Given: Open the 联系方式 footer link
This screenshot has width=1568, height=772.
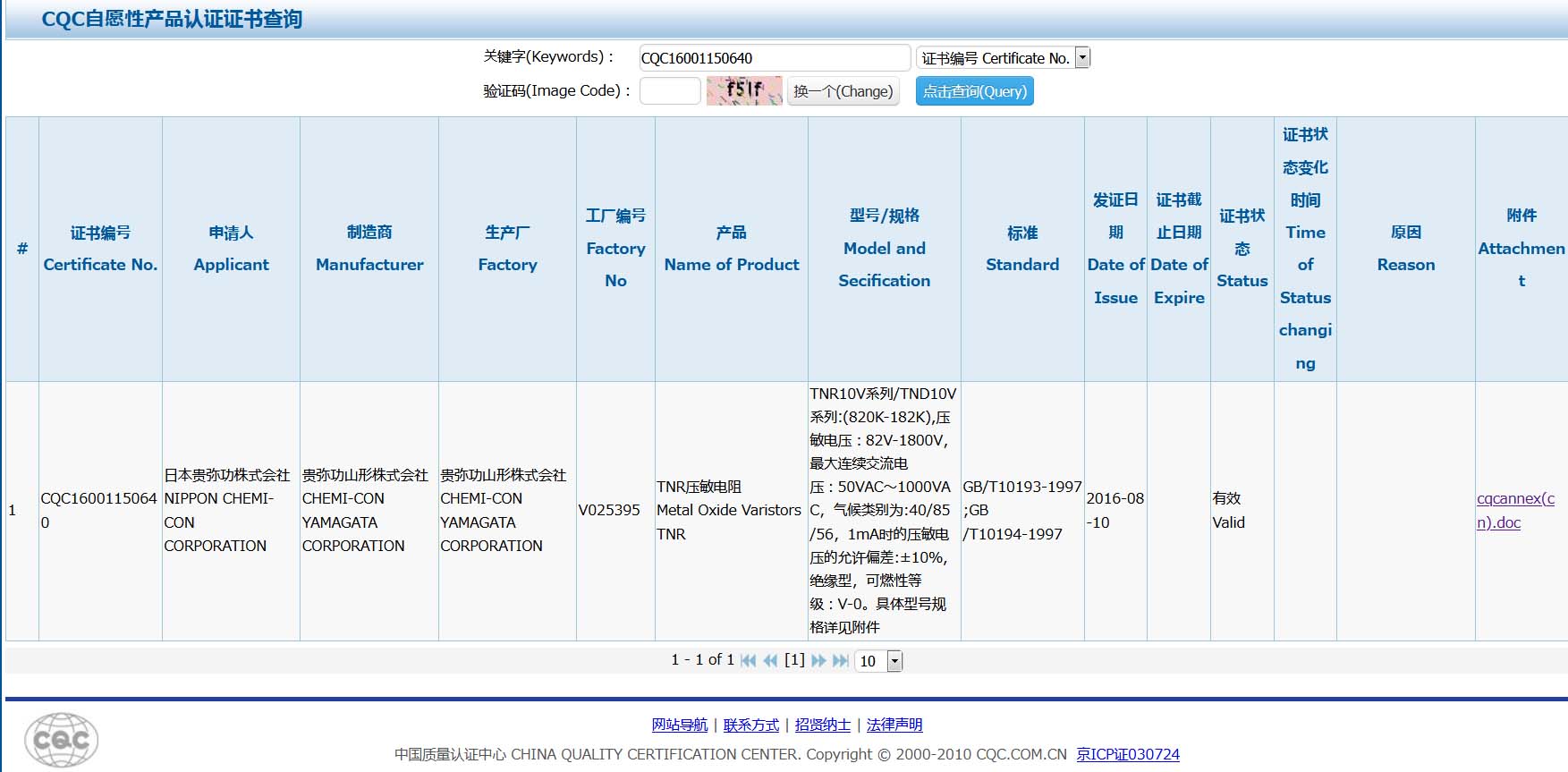Looking at the screenshot, I should 751,725.
